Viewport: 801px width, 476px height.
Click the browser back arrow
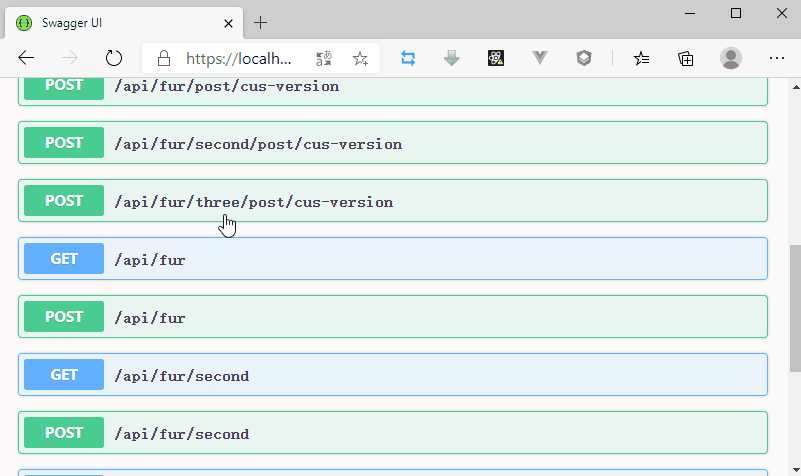[27, 58]
